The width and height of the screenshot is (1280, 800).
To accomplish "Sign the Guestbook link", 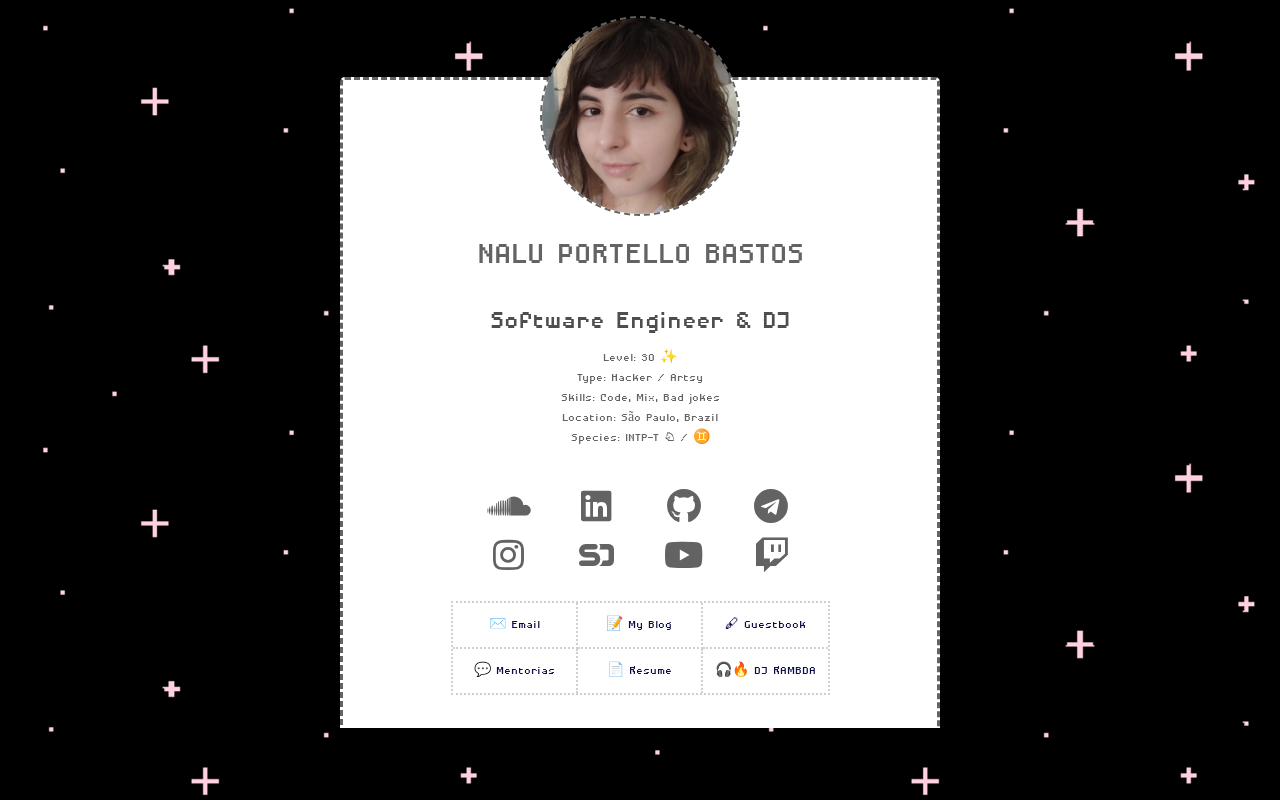I will click(765, 624).
